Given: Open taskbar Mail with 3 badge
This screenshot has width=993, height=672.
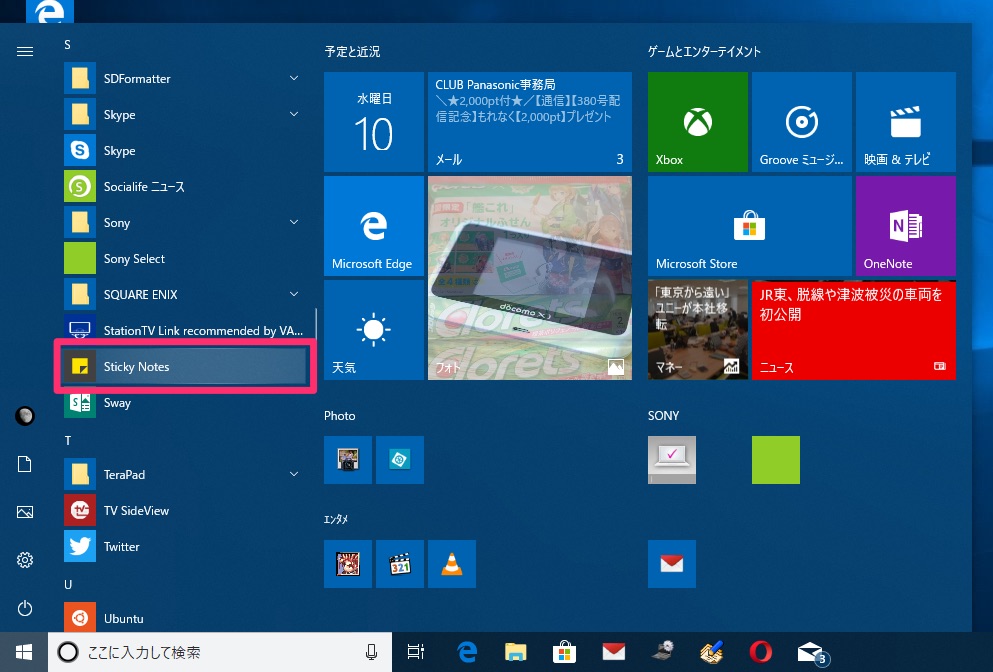Looking at the screenshot, I should tap(812, 652).
